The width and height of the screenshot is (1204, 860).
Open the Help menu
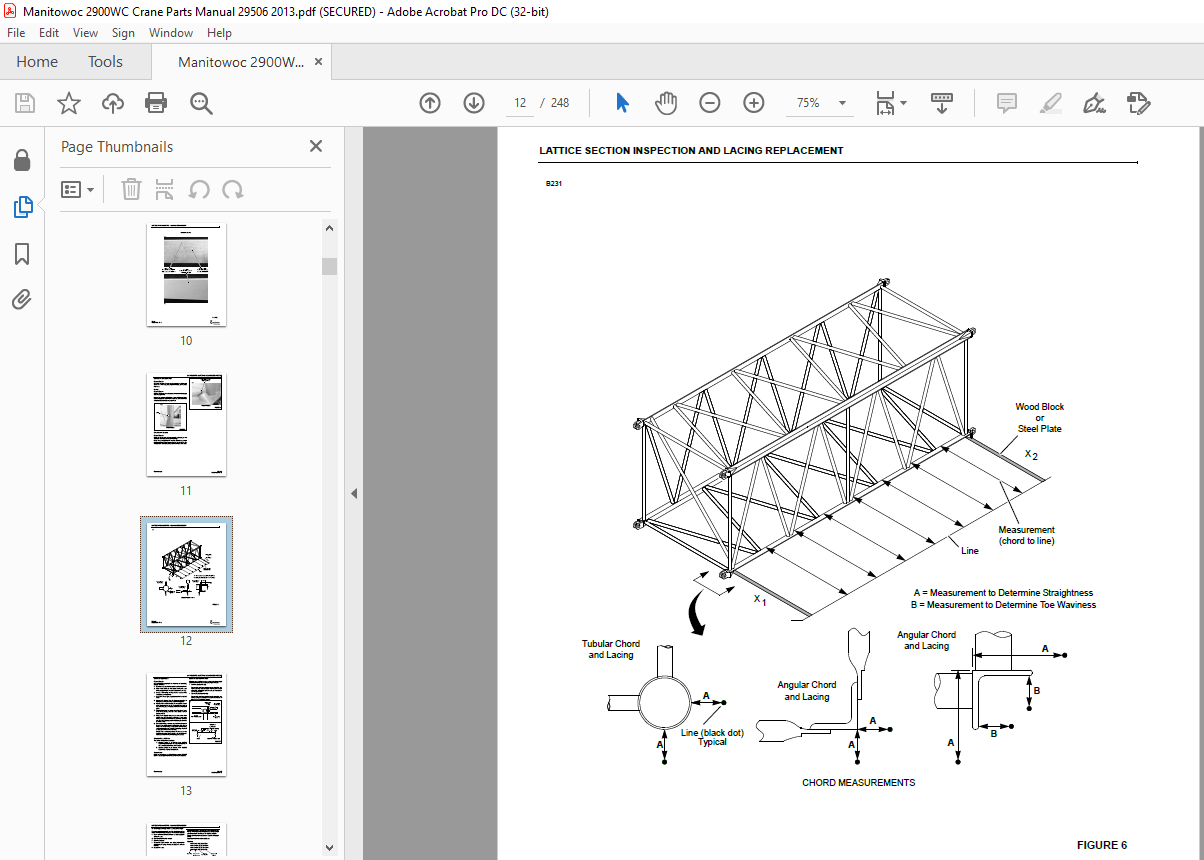click(219, 33)
